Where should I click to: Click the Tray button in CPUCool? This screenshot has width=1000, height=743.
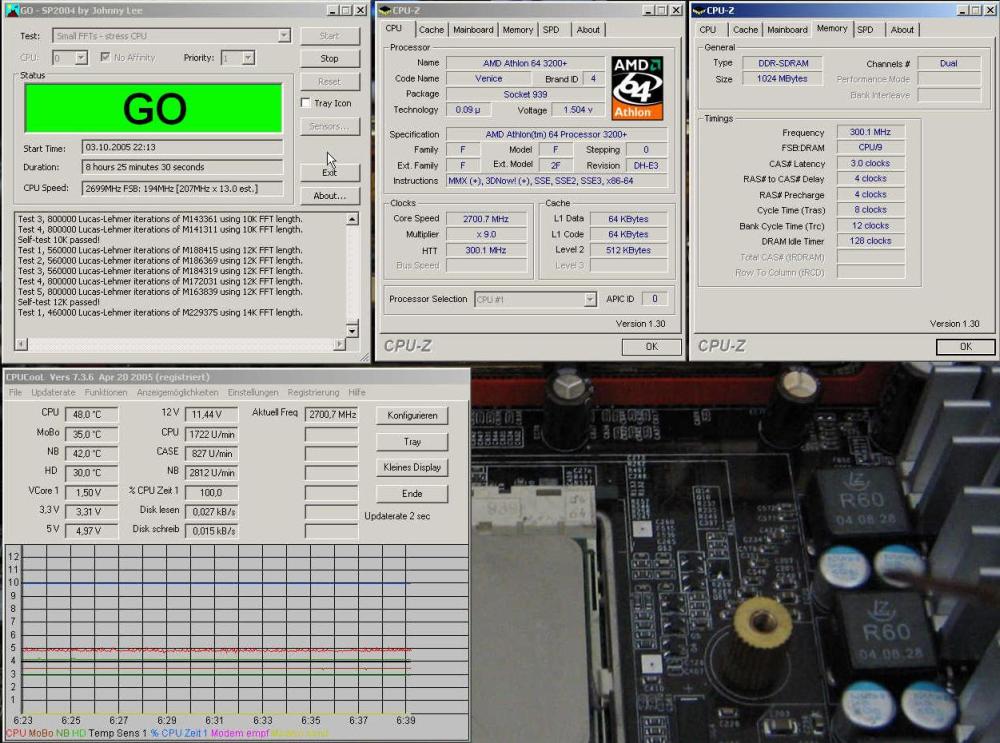[412, 441]
